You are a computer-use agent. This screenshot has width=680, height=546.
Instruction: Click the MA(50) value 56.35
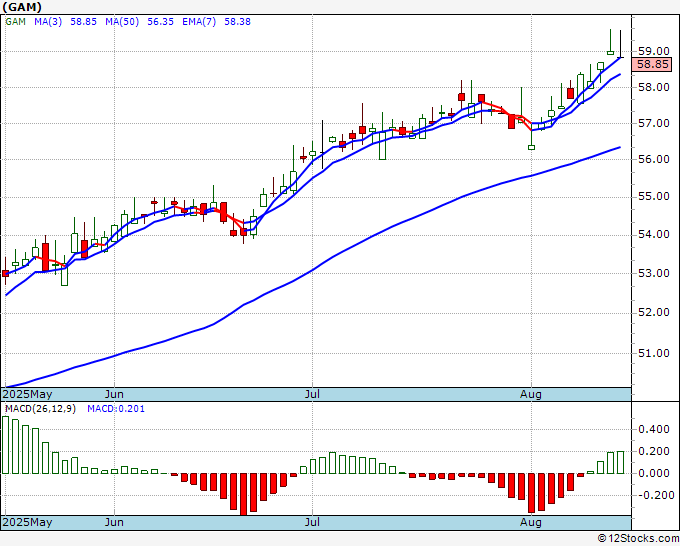point(160,22)
